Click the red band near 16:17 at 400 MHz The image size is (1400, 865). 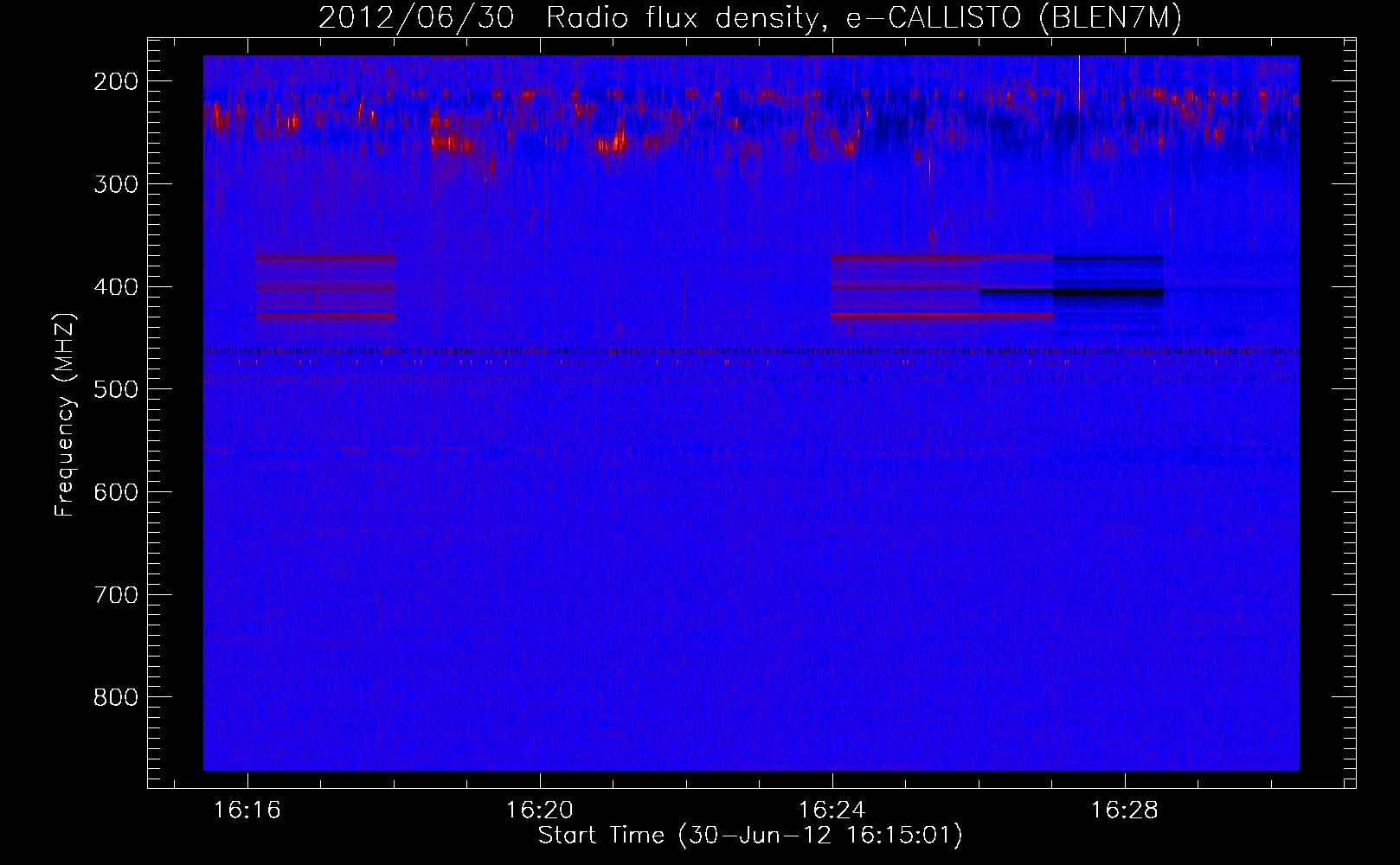pyautogui.click(x=325, y=287)
